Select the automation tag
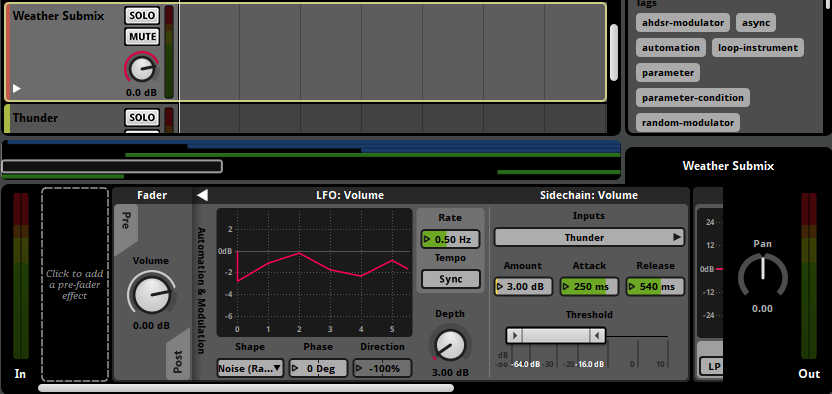Screen dimensions: 832x394 pyautogui.click(x=671, y=48)
